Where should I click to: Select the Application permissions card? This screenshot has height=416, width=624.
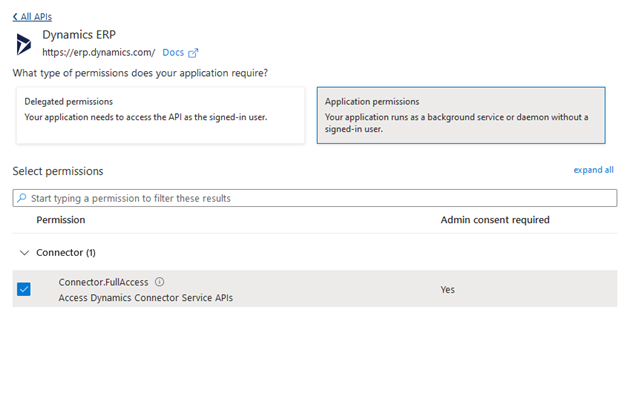click(x=461, y=115)
